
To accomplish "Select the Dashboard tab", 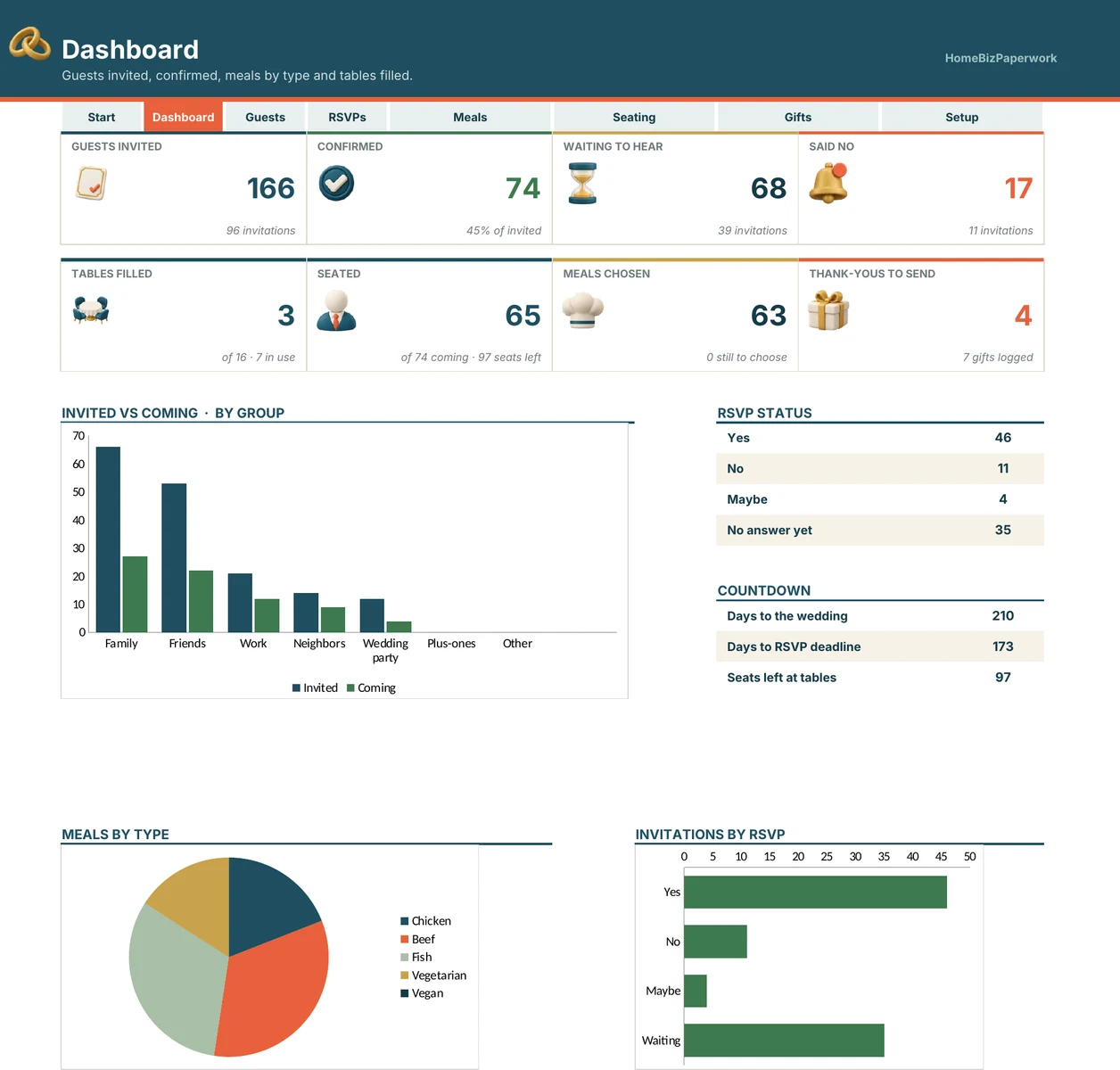I will pos(183,117).
